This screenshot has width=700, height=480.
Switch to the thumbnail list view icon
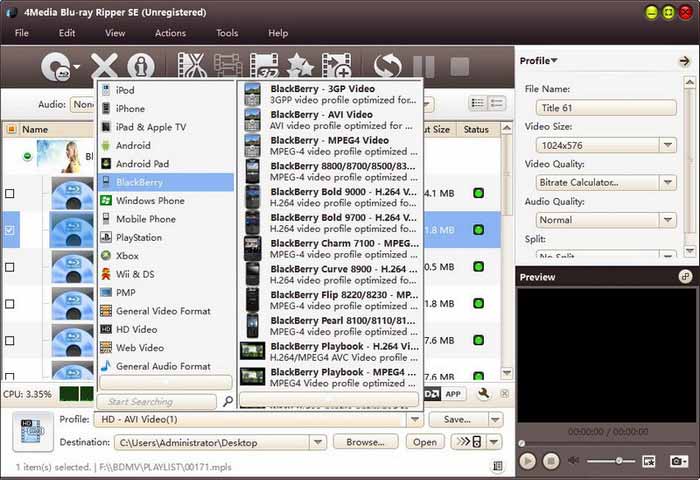(496, 104)
